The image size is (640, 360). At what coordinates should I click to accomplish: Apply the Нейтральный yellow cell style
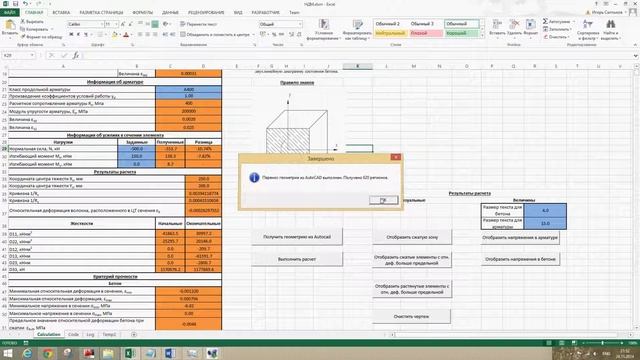(390, 33)
